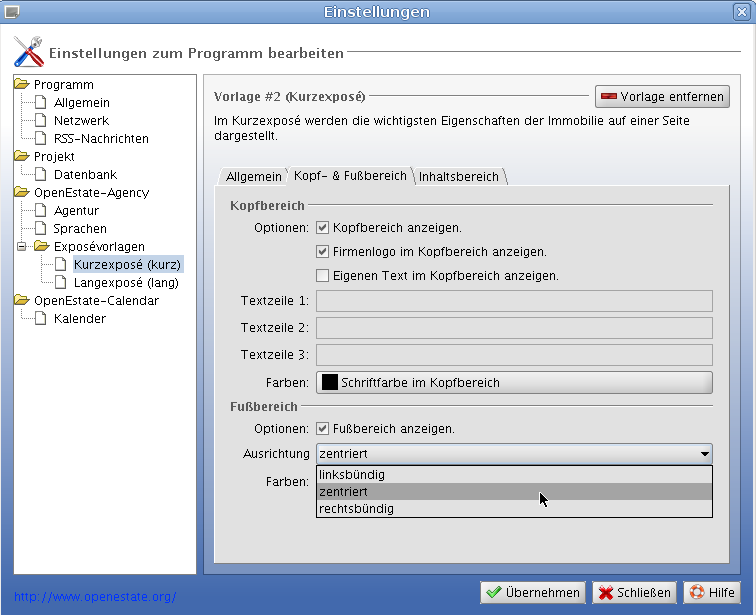Click the OpenEstate-Agency folder icon
Screen dimensions: 756x615
pyautogui.click(x=22, y=193)
